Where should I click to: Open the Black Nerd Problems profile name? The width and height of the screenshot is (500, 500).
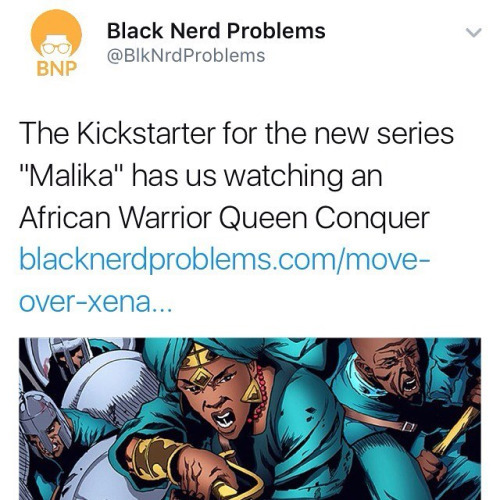click(x=216, y=31)
